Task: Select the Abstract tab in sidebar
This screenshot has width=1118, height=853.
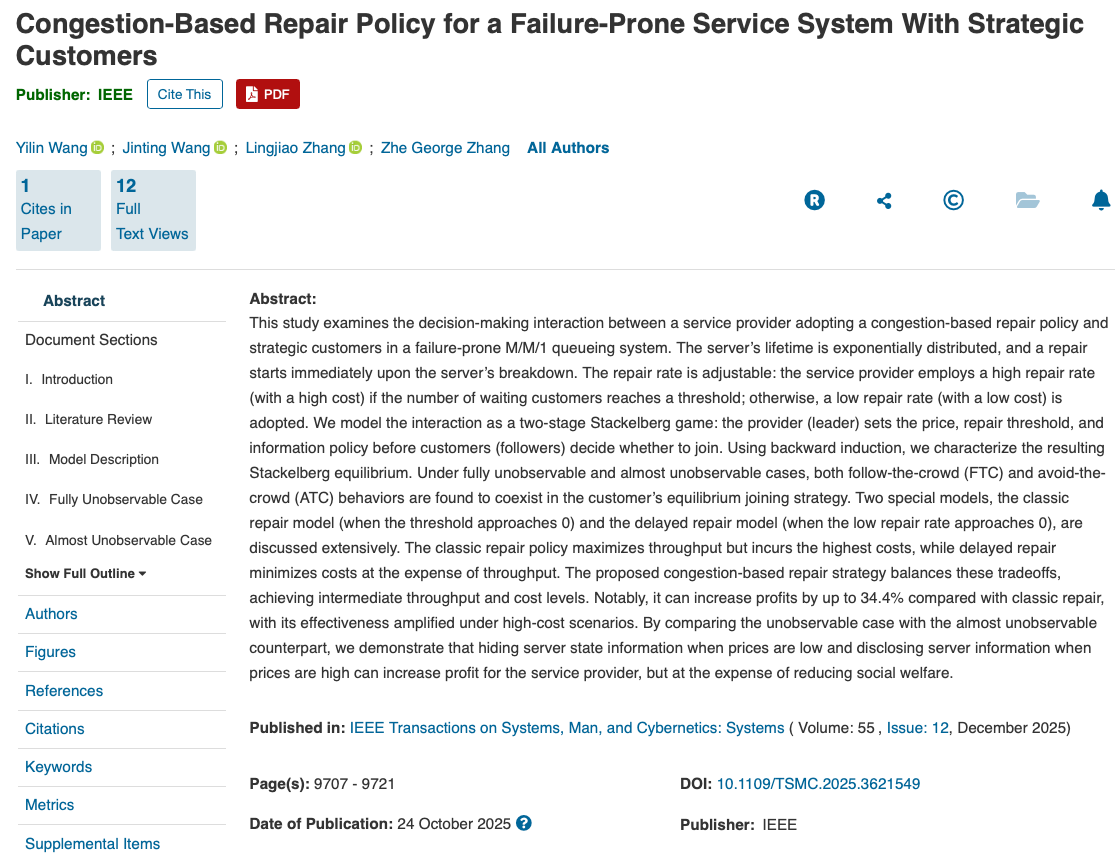Action: 74,301
